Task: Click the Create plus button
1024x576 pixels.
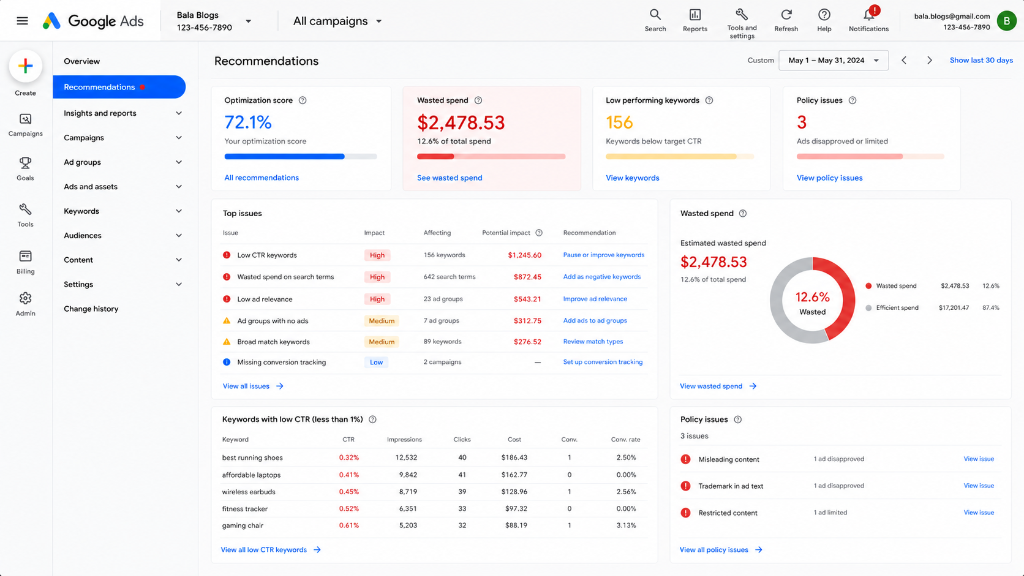Action: tap(25, 66)
